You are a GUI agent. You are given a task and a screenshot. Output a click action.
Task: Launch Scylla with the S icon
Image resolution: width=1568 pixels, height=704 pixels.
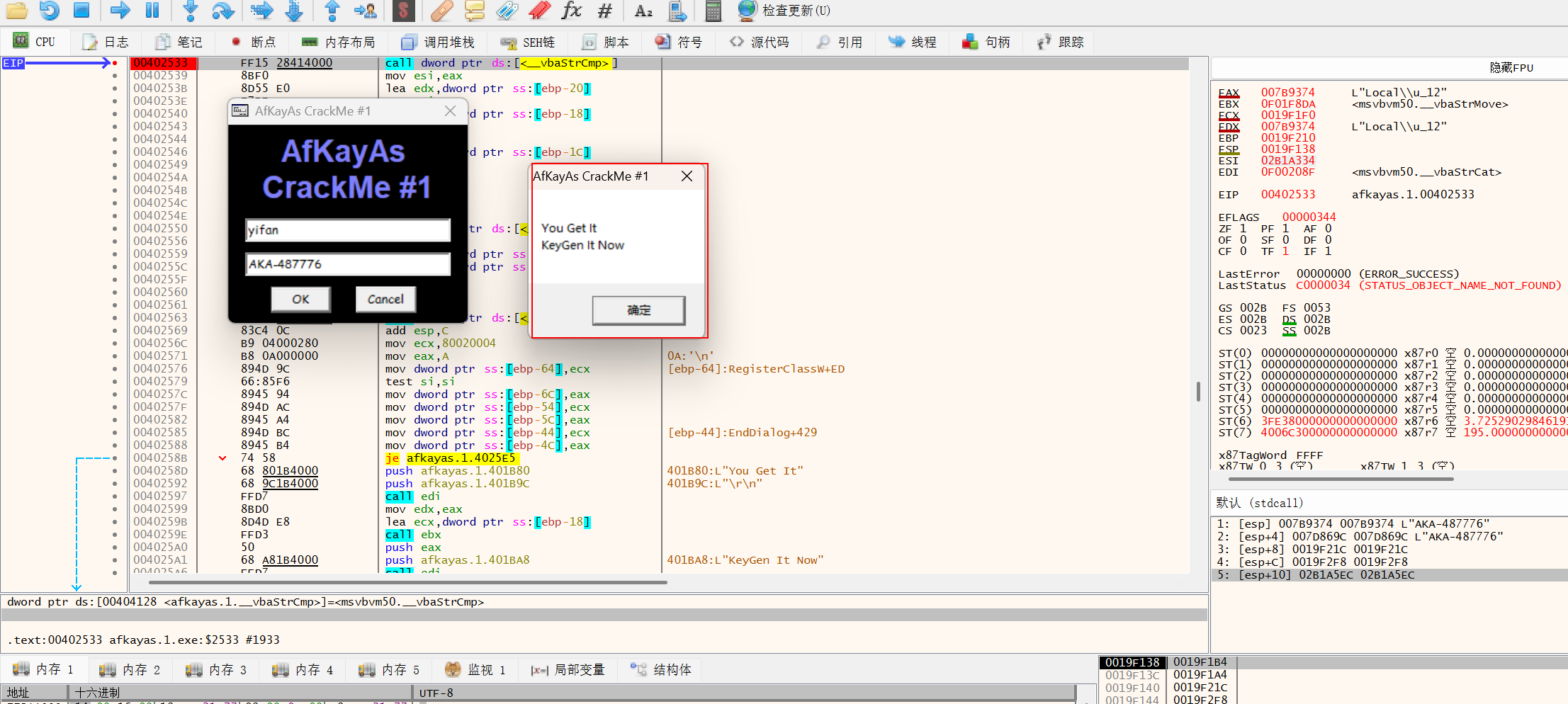403,10
